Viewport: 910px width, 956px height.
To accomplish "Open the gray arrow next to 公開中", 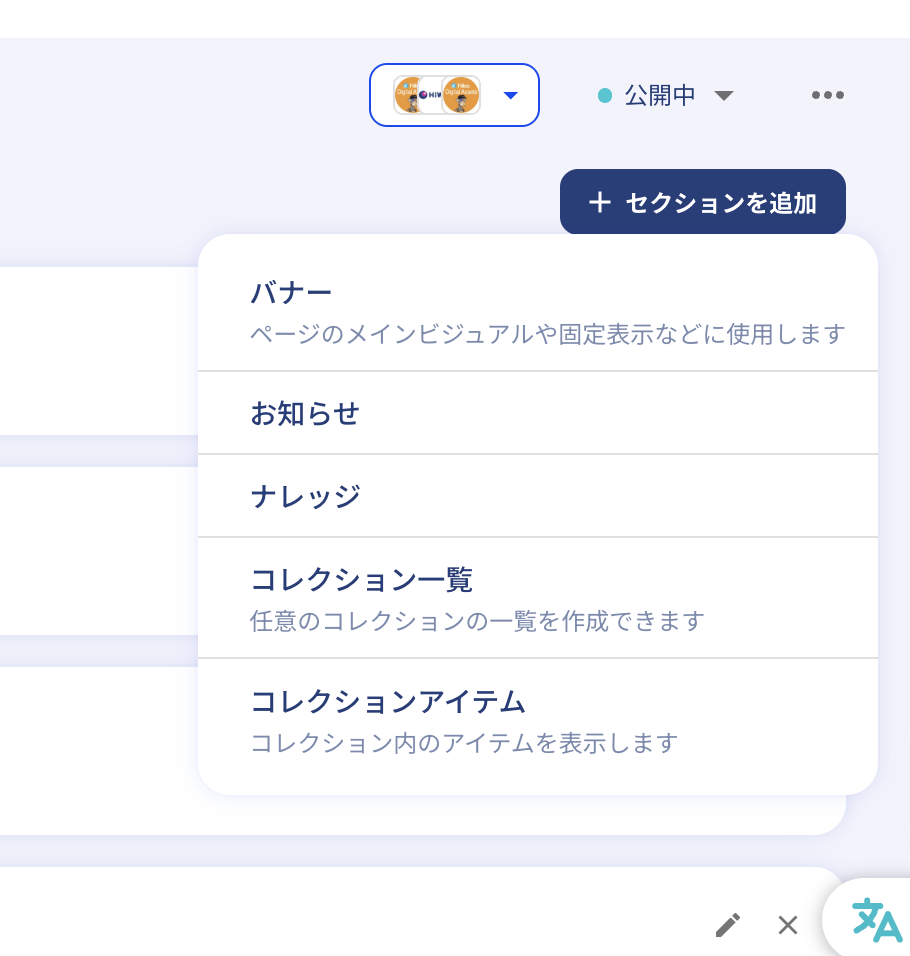I will pyautogui.click(x=724, y=96).
